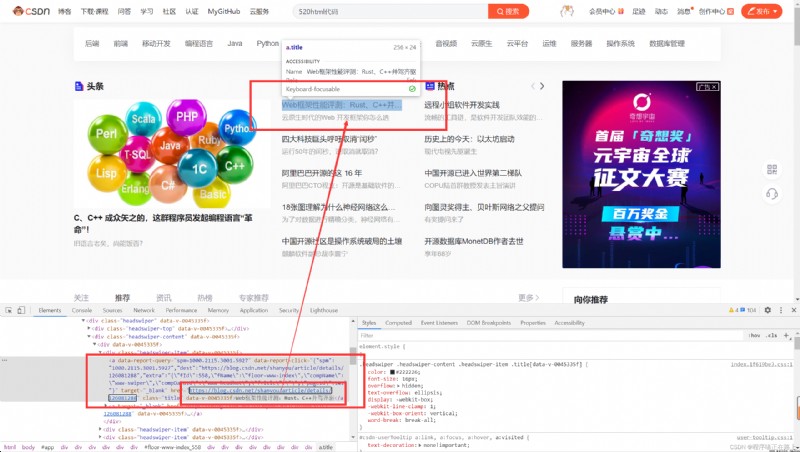Open user-tooltip.css:1 source link
The height and width of the screenshot is (452, 800).
(x=764, y=437)
